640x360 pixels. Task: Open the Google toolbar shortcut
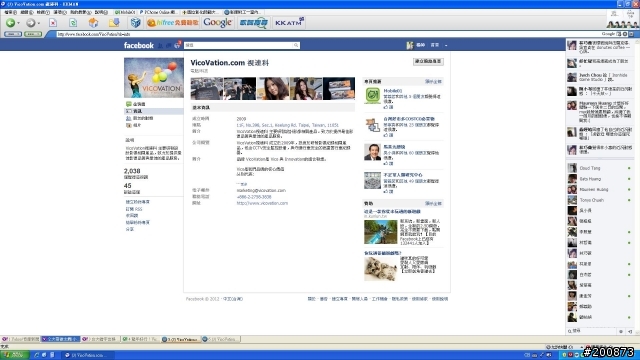pos(218,23)
